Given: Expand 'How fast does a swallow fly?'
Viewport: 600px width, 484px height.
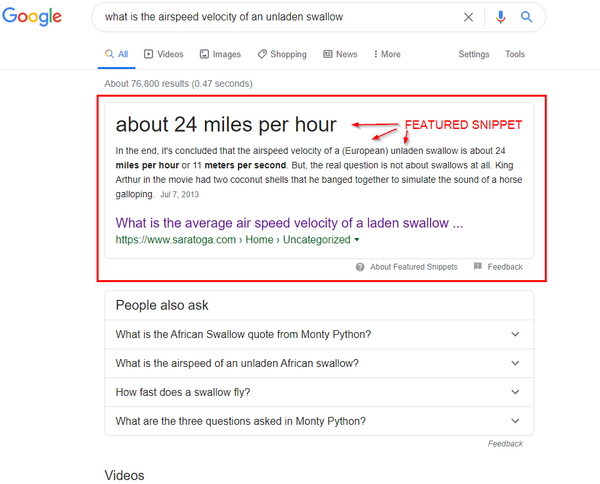Looking at the screenshot, I should pos(515,392).
